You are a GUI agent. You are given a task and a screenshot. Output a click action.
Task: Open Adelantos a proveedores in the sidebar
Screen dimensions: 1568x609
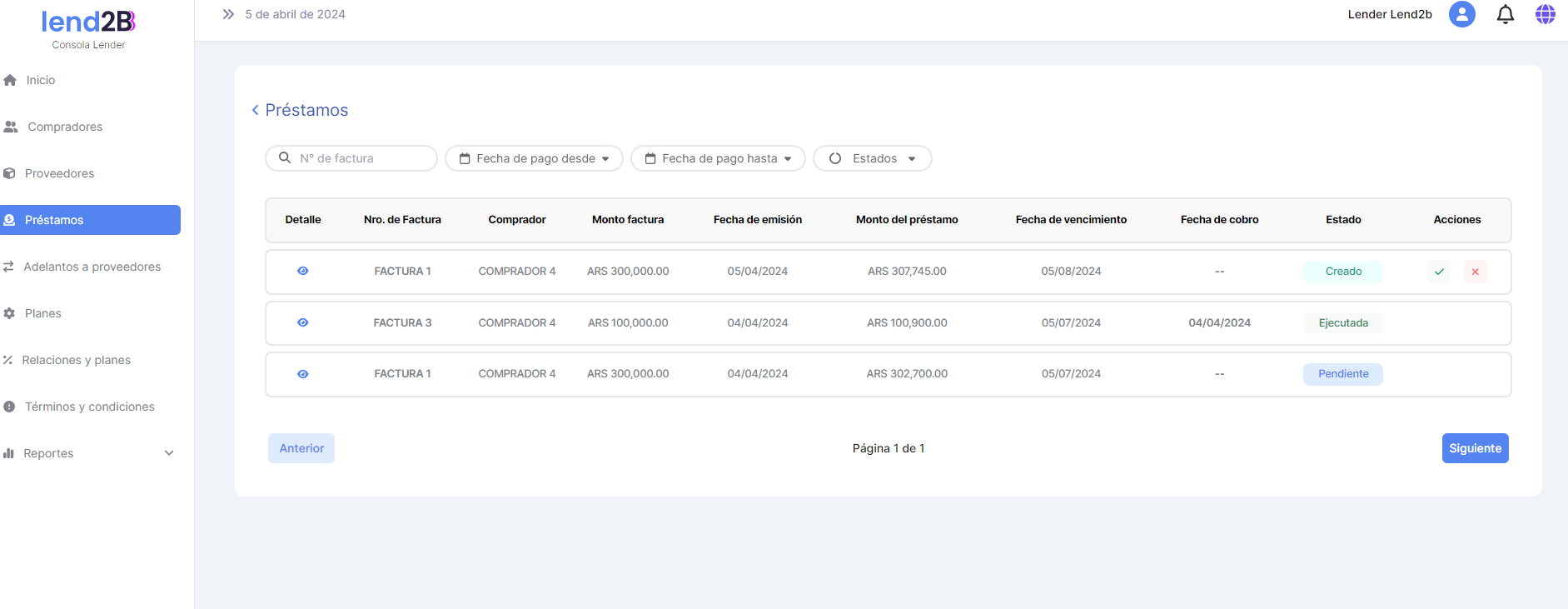point(92,267)
